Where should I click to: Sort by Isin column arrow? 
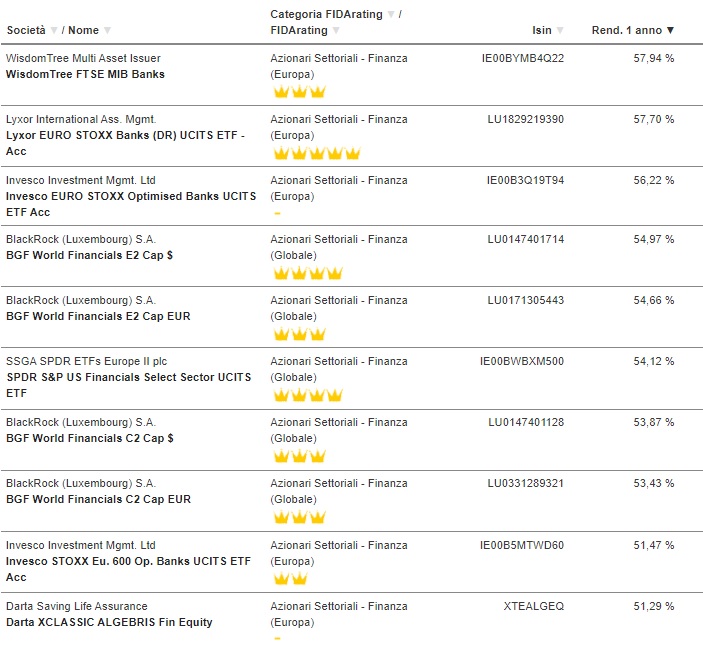point(560,30)
